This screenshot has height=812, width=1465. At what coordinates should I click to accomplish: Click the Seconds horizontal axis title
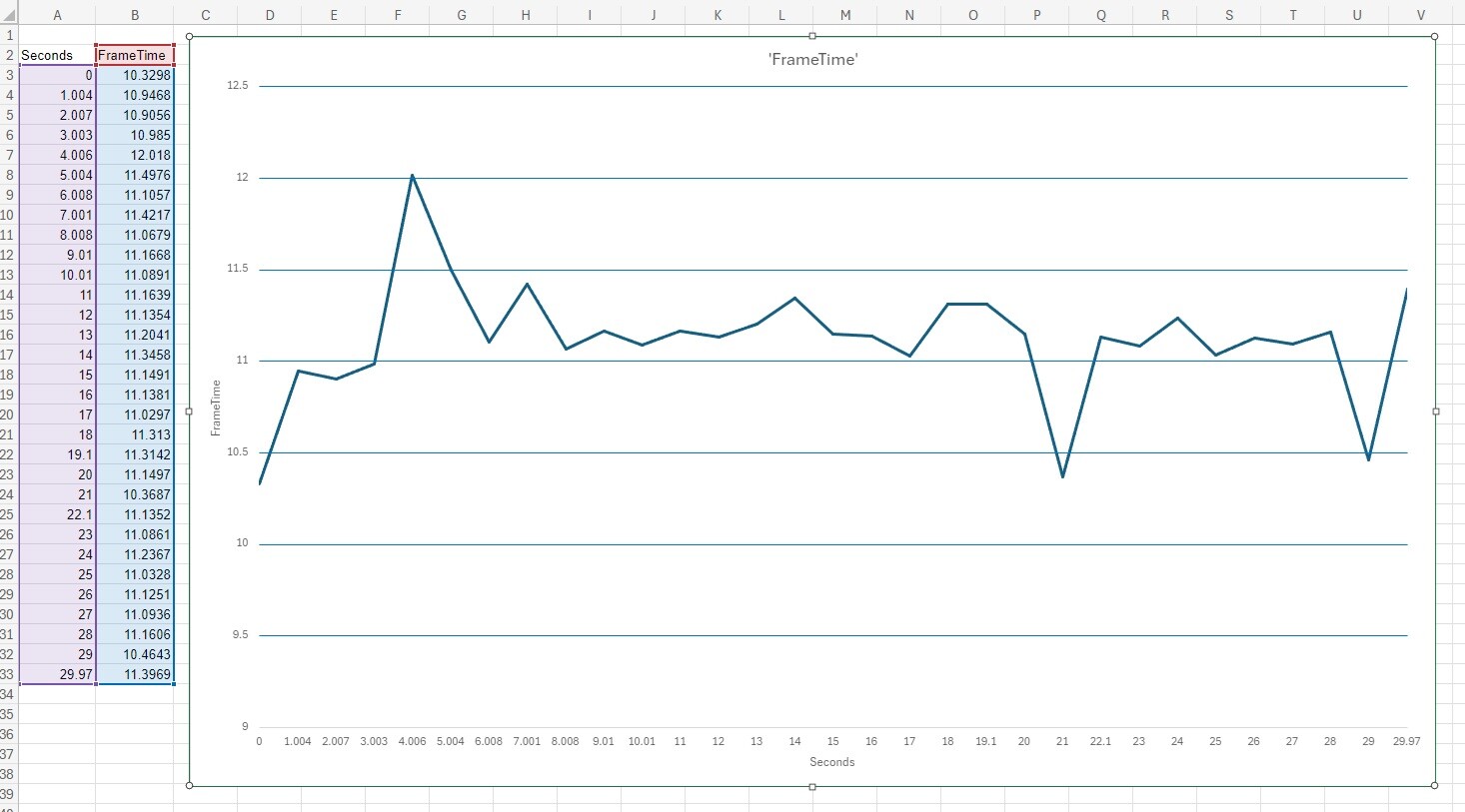click(x=832, y=762)
